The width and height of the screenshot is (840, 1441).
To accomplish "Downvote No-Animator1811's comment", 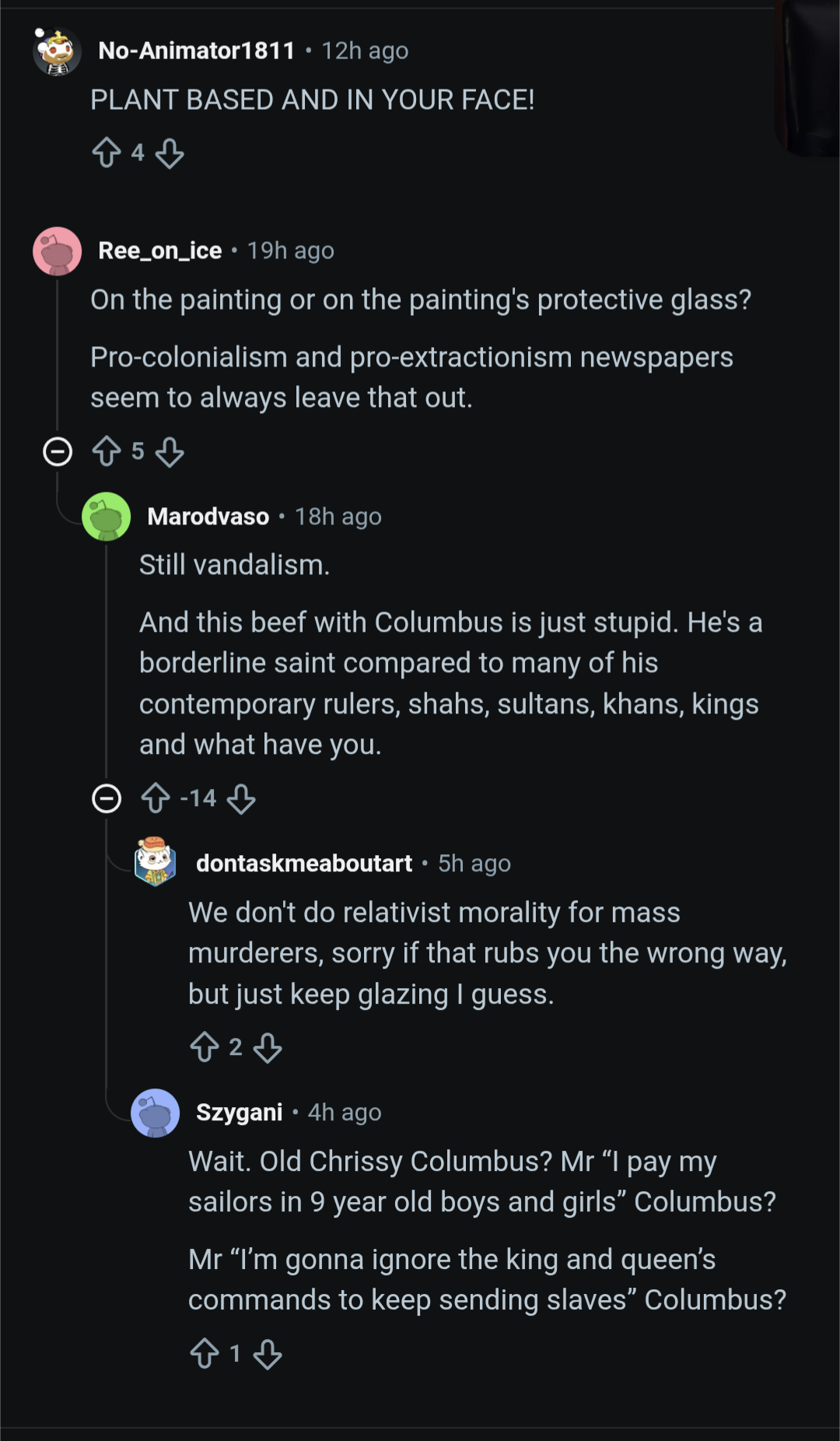I will [170, 153].
